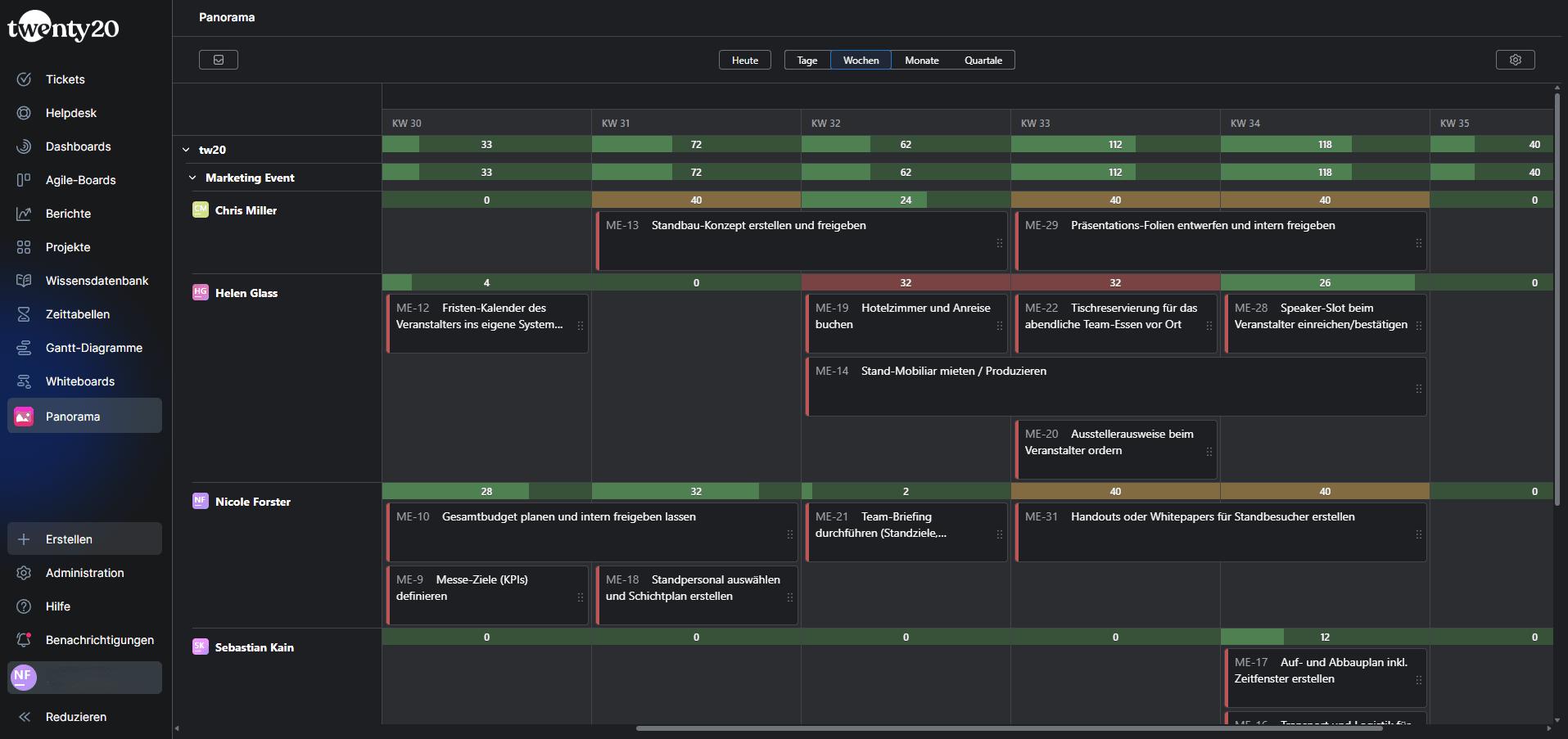Click Sebastian Kain's avatar icon
The image size is (1568, 739).
point(201,647)
